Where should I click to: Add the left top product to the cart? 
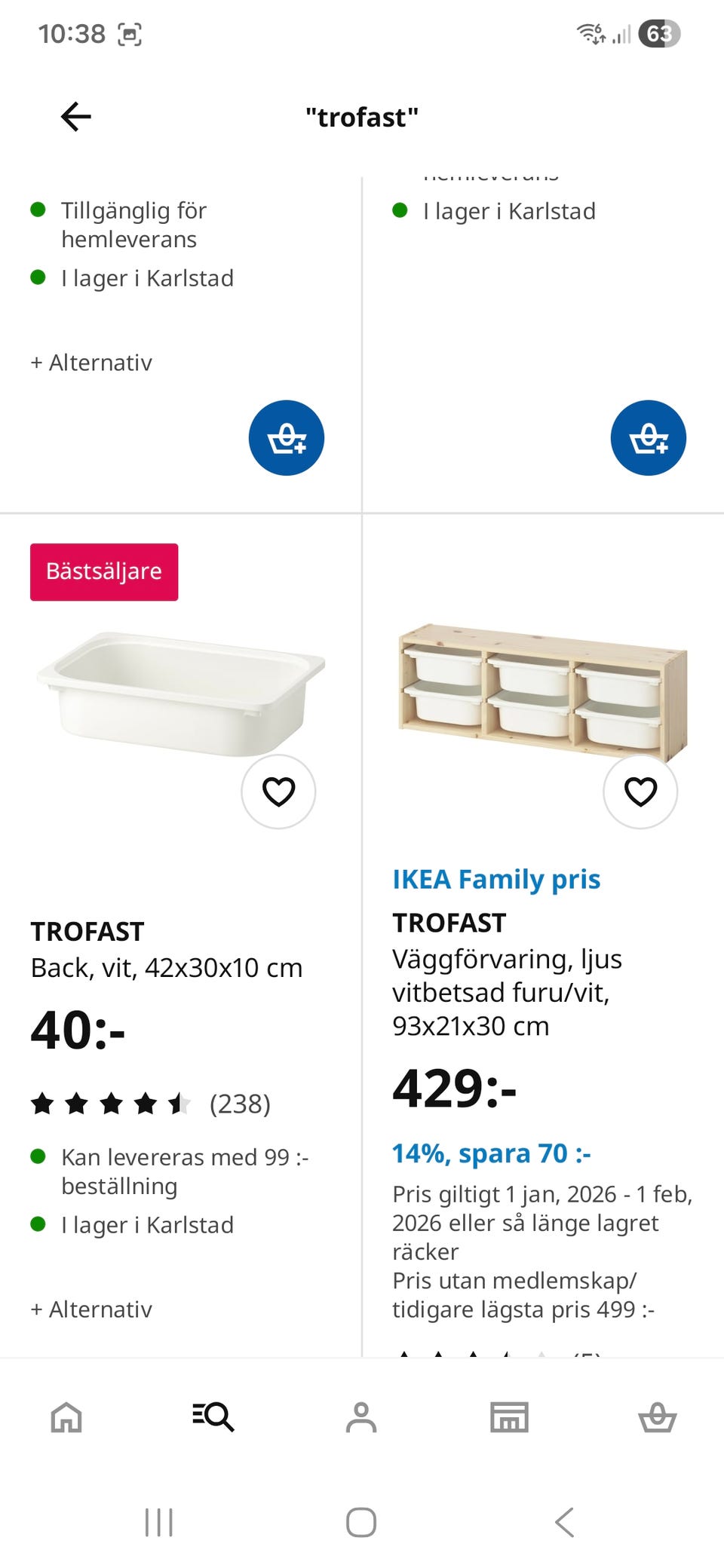(x=287, y=438)
